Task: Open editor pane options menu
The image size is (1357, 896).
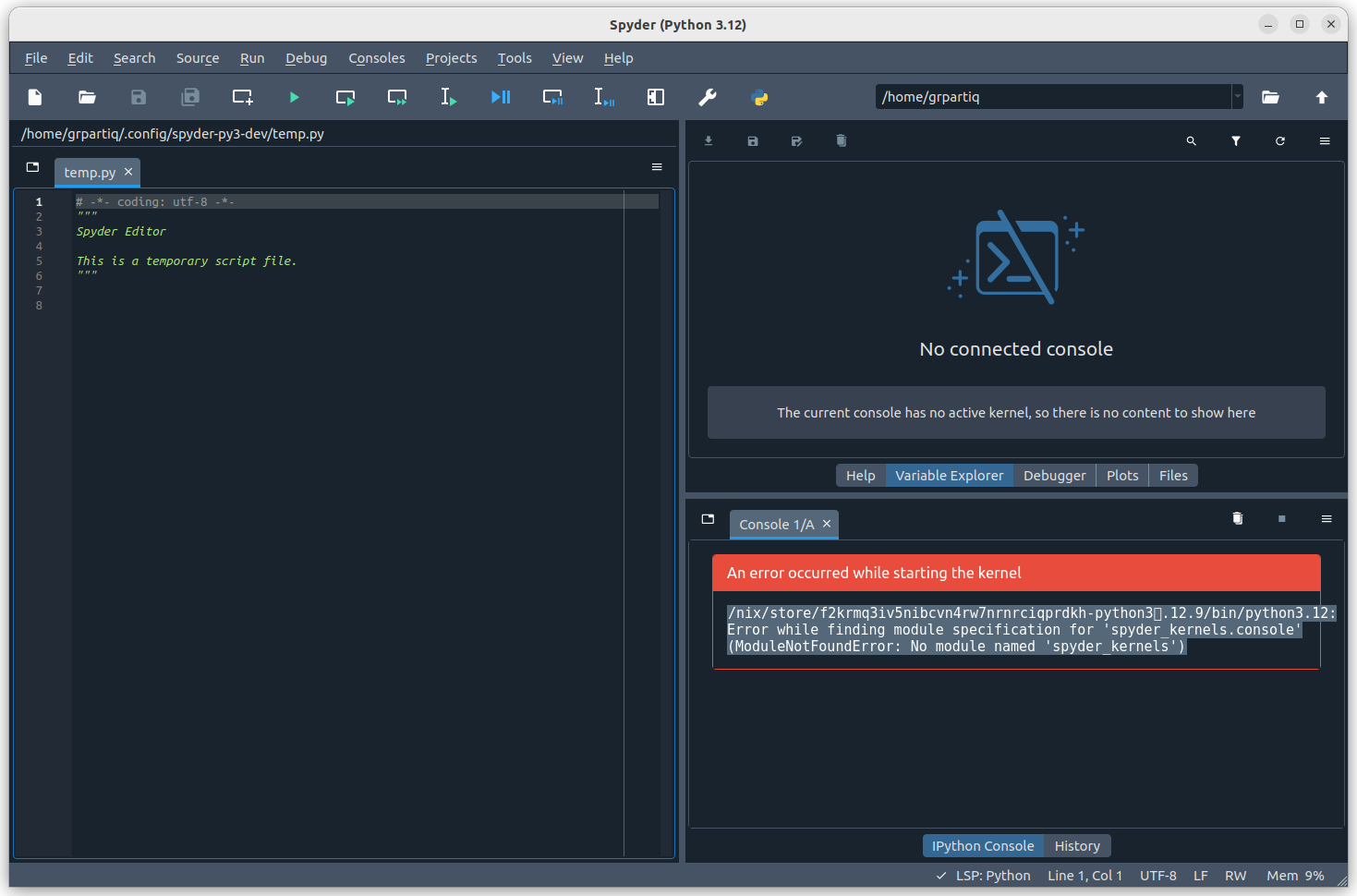Action: [657, 167]
